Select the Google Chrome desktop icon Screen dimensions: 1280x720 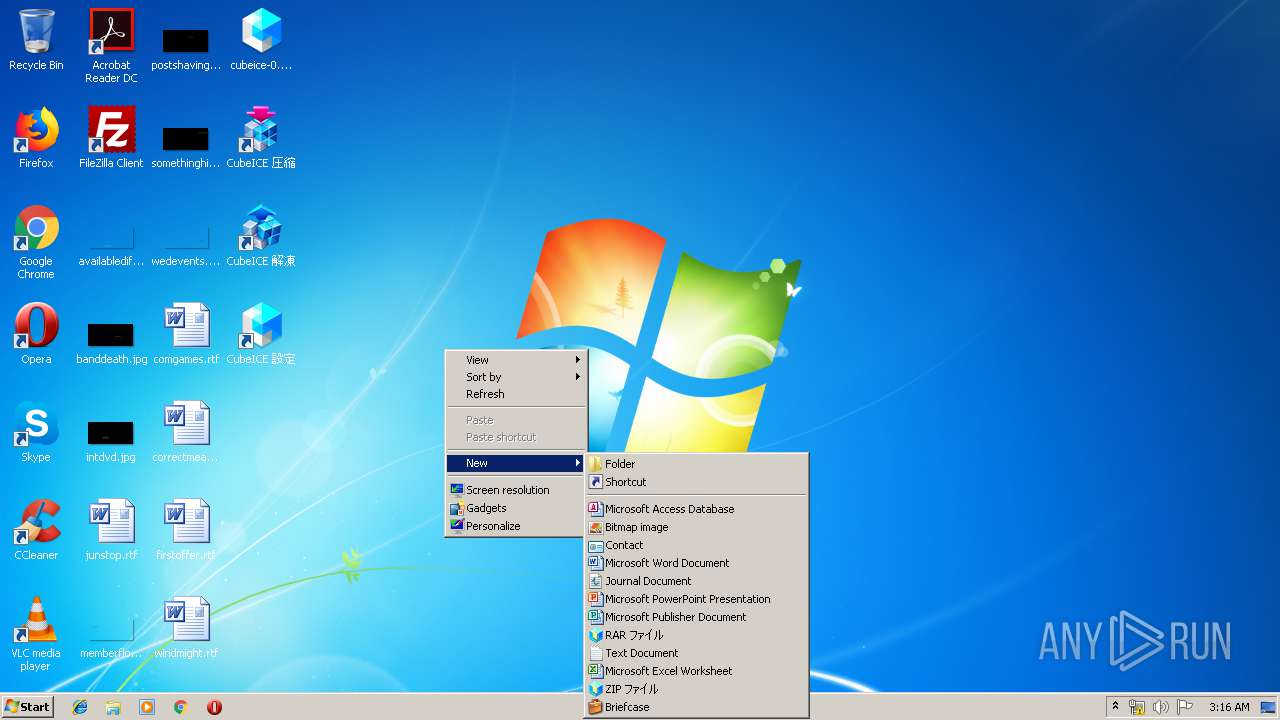coord(36,242)
